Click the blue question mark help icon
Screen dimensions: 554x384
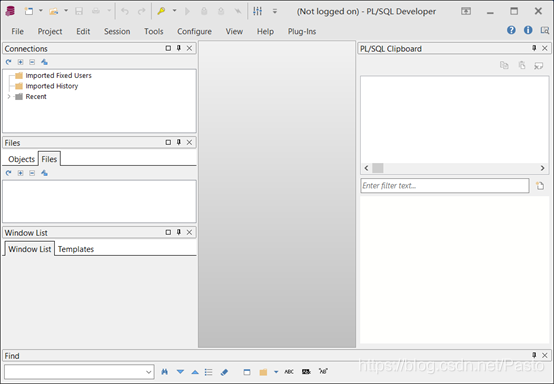(x=511, y=30)
